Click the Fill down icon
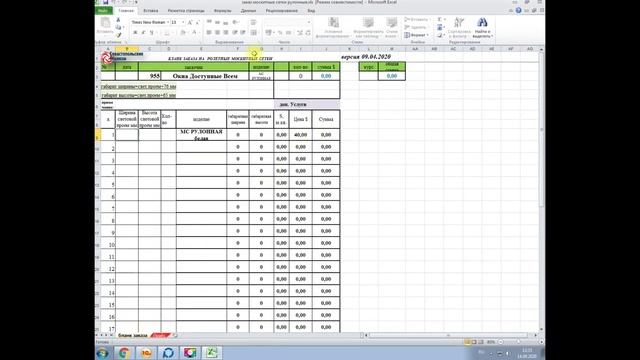The image size is (640, 360). click(x=440, y=27)
